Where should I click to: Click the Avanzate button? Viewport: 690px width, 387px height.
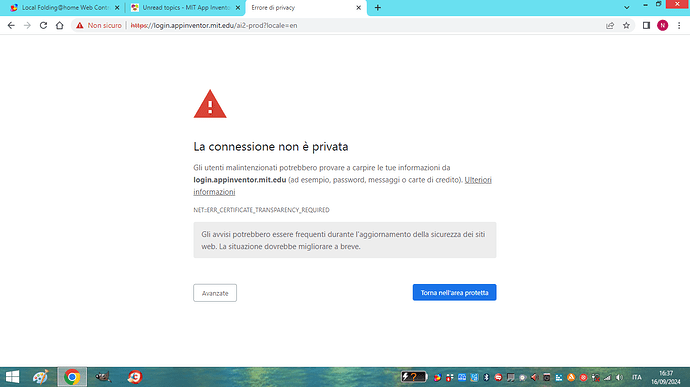point(215,293)
